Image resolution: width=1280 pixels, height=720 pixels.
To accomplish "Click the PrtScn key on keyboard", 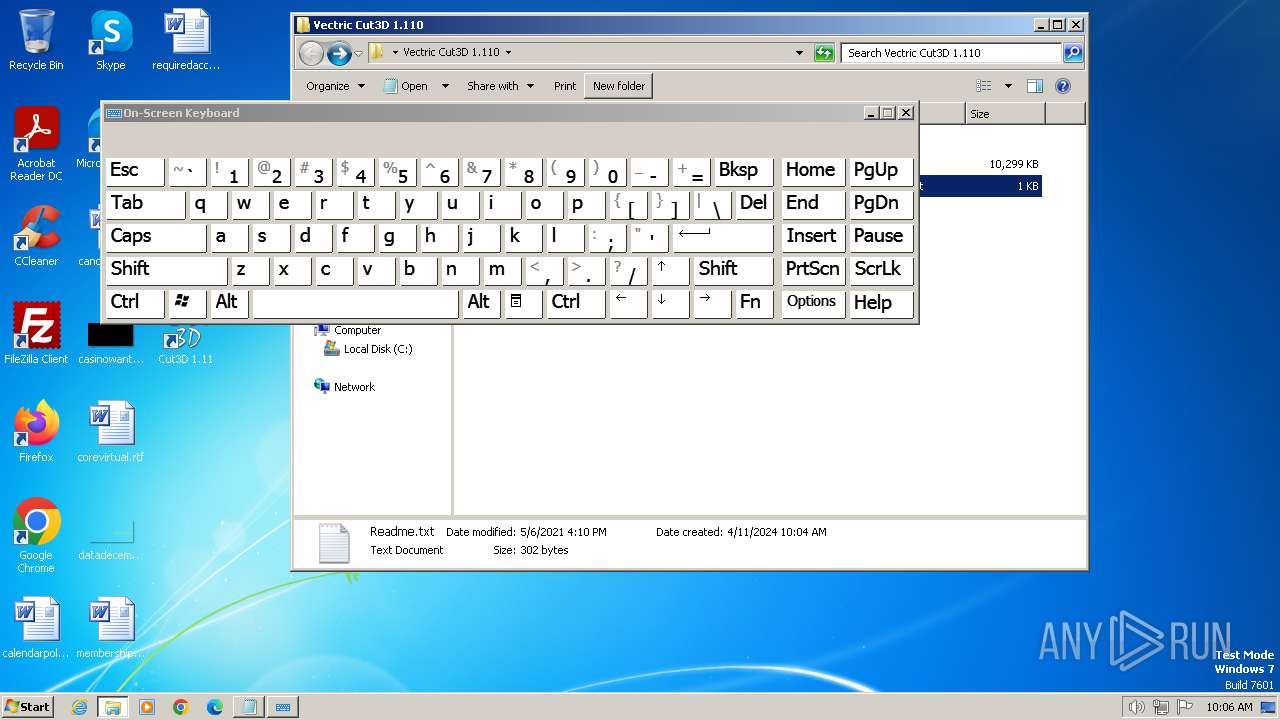I will pos(813,270).
